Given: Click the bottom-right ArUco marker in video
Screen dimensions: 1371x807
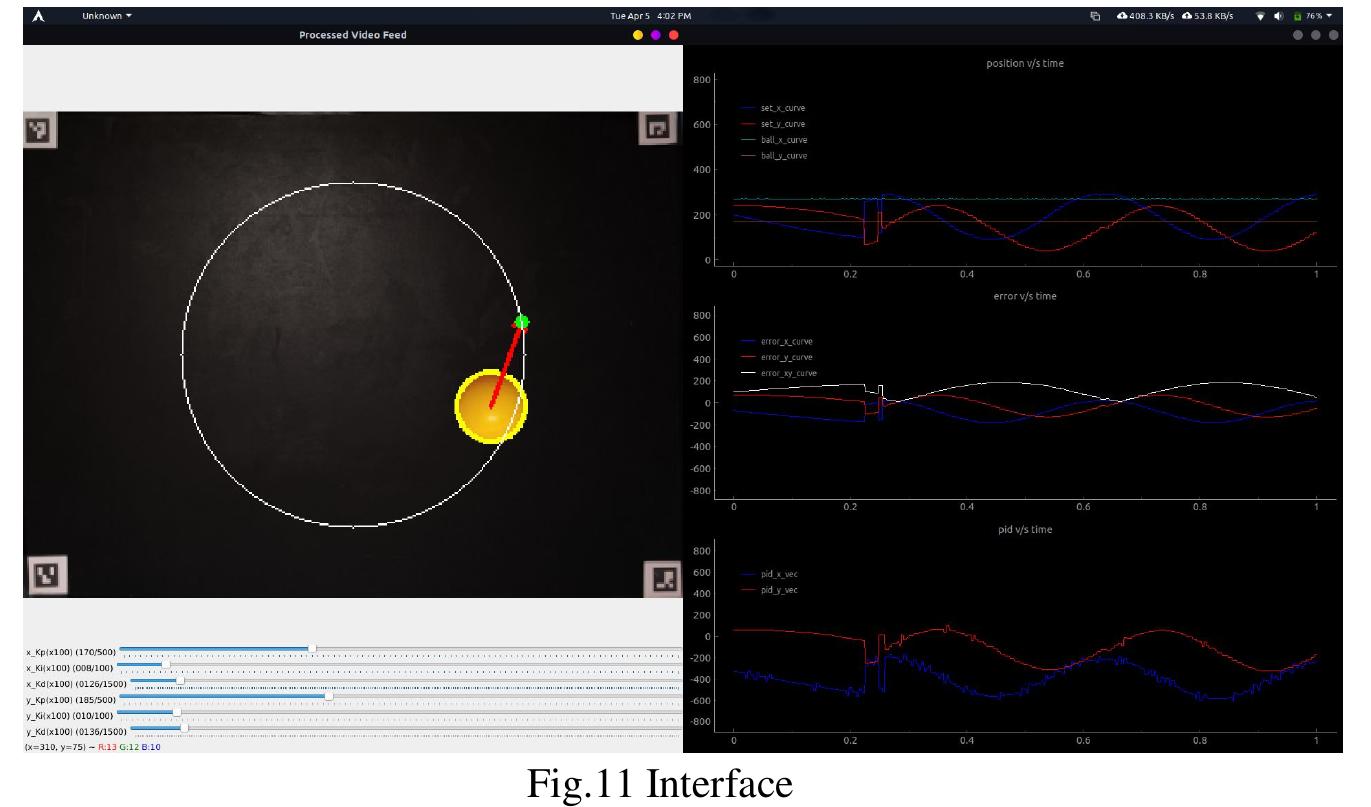Looking at the screenshot, I should [663, 577].
